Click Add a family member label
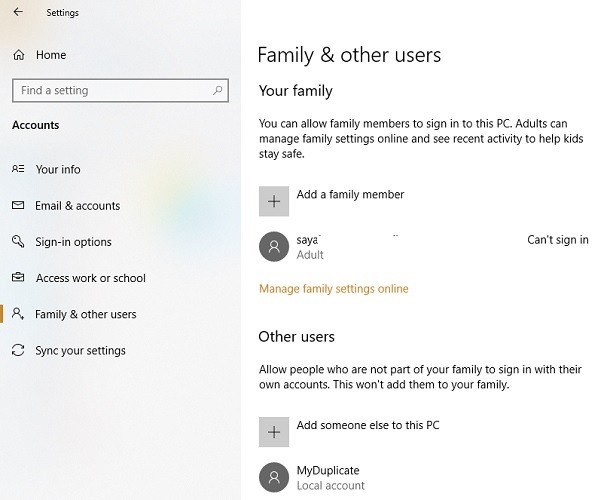The width and height of the screenshot is (607, 500). pyautogui.click(x=350, y=195)
